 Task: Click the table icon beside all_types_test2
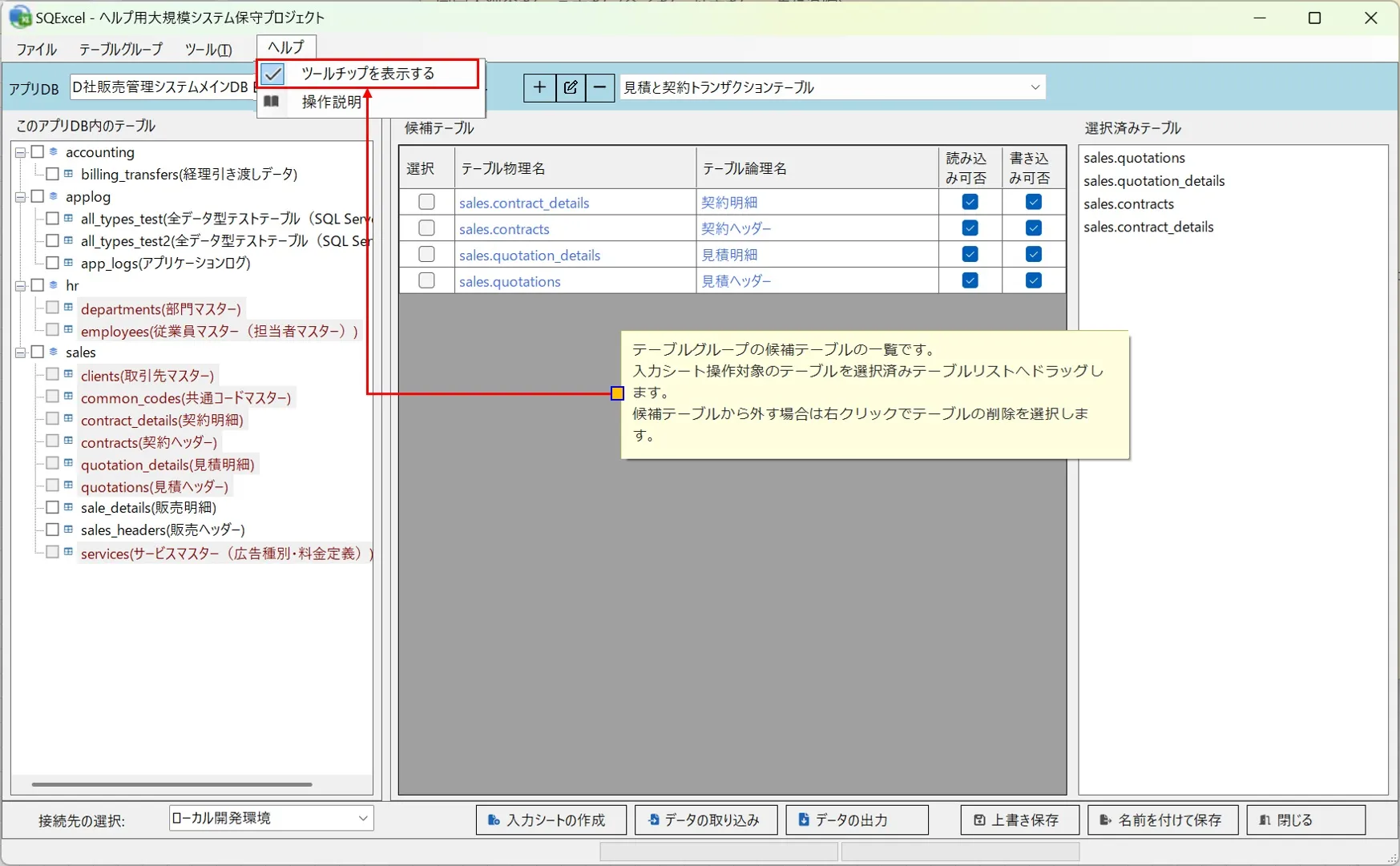[x=69, y=240]
